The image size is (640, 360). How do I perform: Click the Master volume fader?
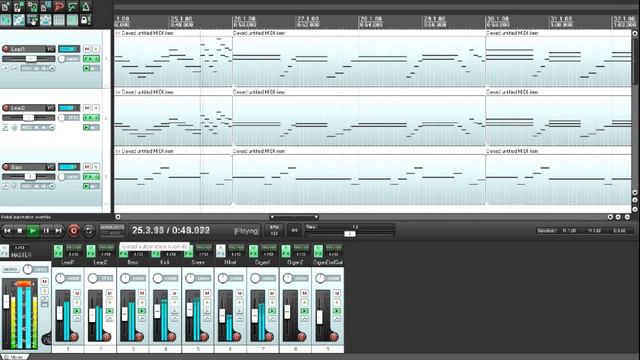coord(6,302)
